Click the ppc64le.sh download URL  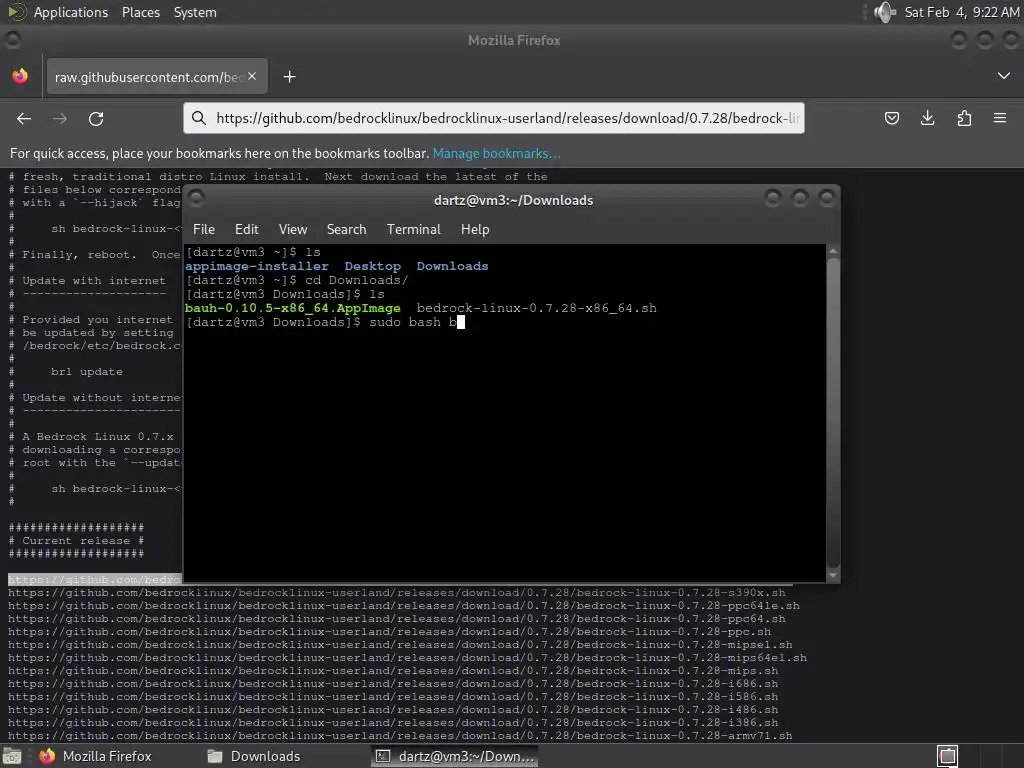pos(404,606)
